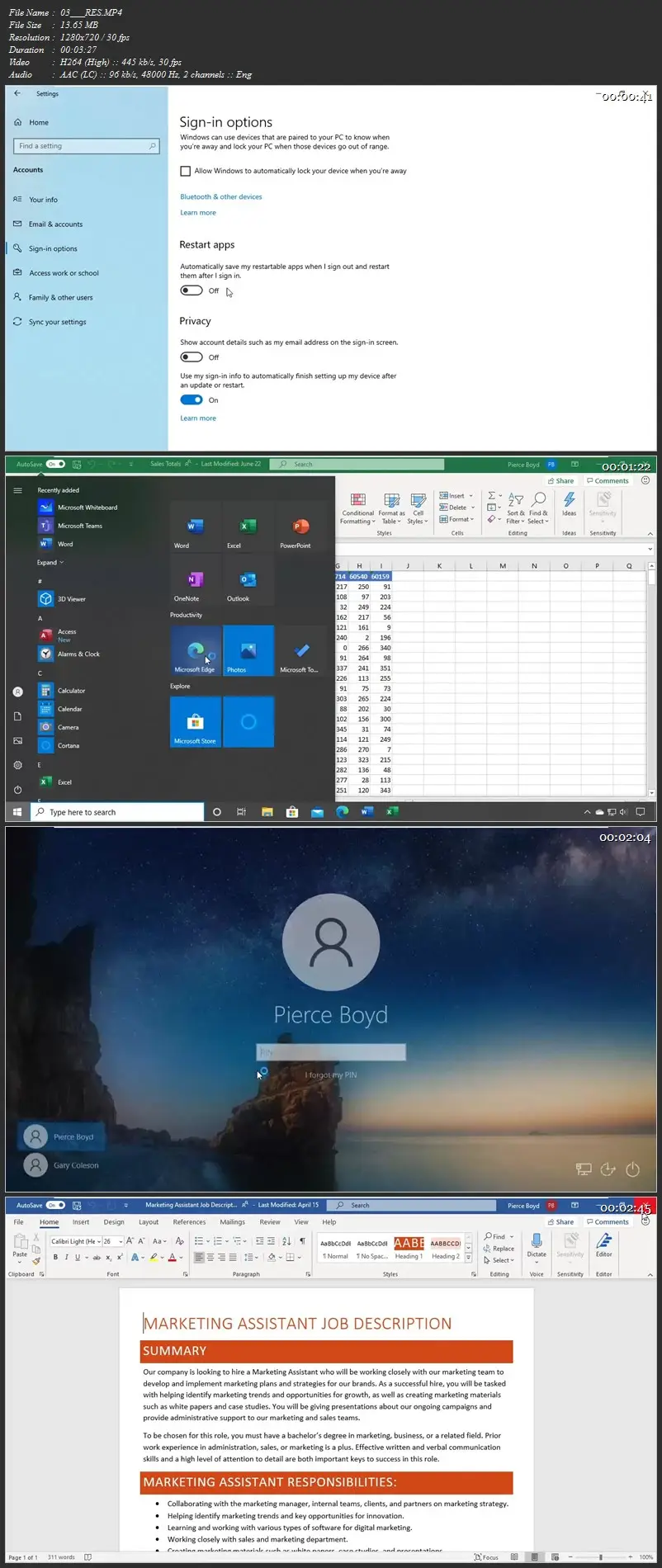662x1568 pixels.
Task: Open Microsoft To Do tile
Action: click(301, 651)
